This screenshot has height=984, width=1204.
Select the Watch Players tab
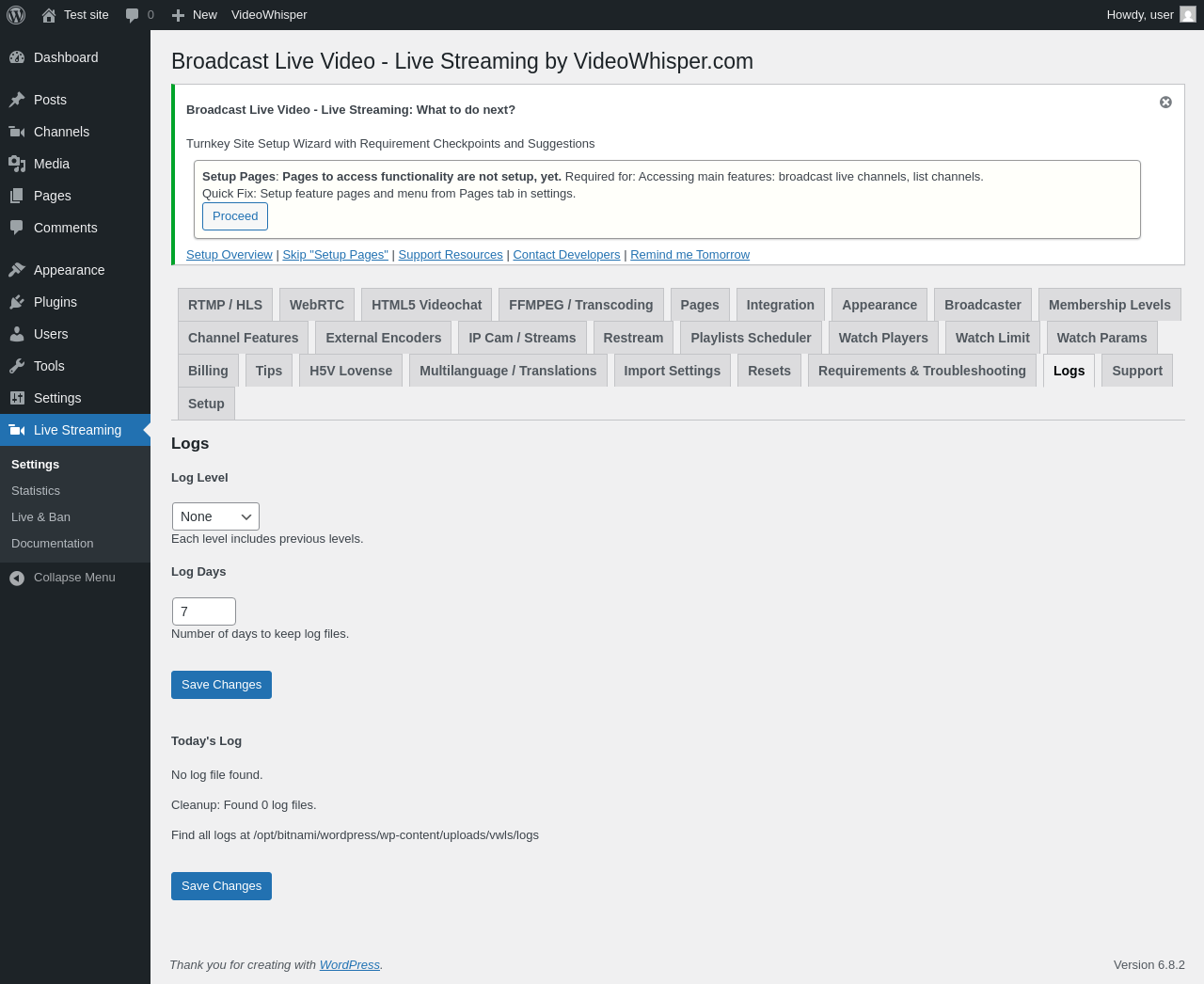[x=883, y=338]
